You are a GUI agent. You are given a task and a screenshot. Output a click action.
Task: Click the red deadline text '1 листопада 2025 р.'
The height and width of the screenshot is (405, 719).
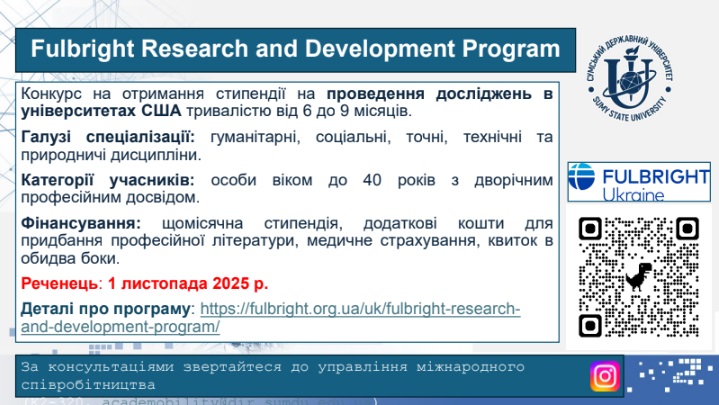[x=188, y=283]
